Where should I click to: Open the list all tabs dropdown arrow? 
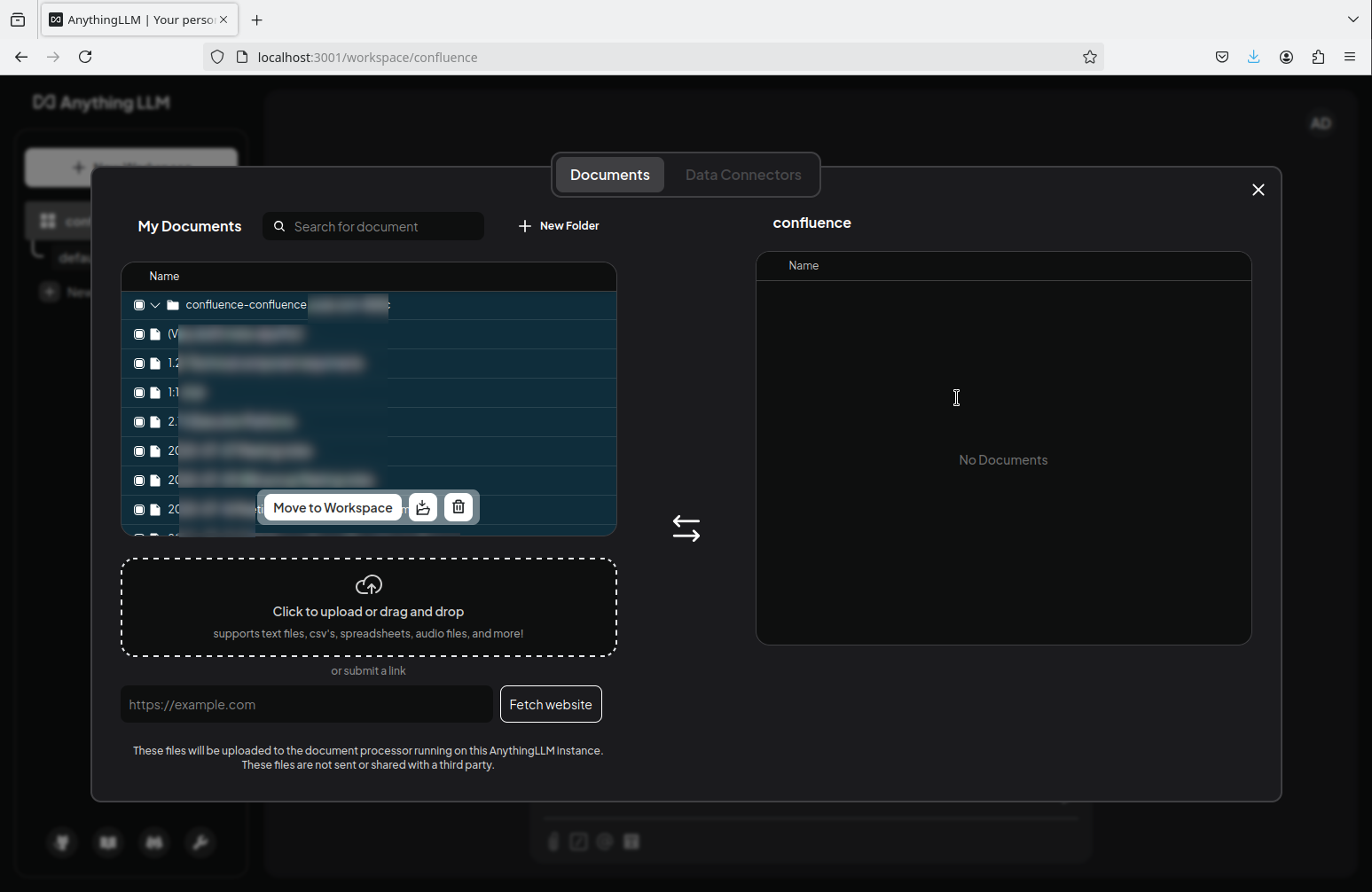point(1352,20)
